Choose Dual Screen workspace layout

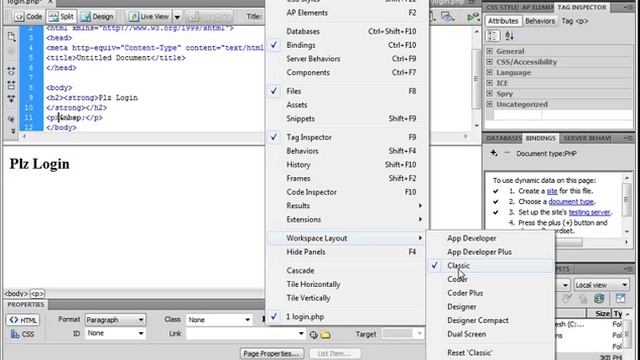click(491, 334)
